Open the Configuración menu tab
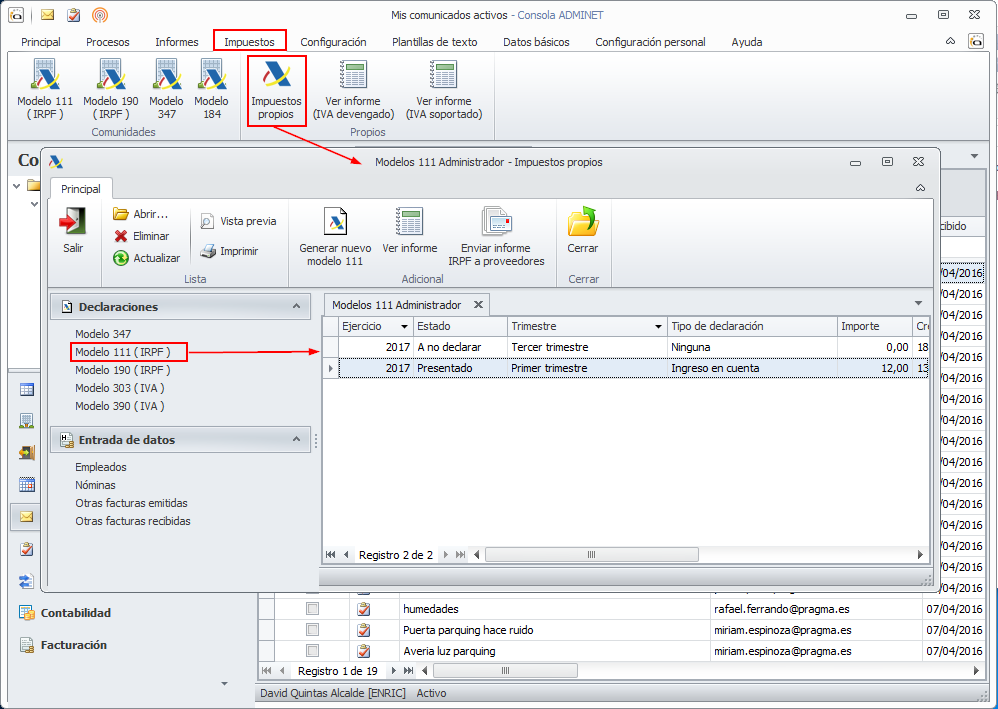Viewport: 998px width, 709px height. (x=333, y=42)
